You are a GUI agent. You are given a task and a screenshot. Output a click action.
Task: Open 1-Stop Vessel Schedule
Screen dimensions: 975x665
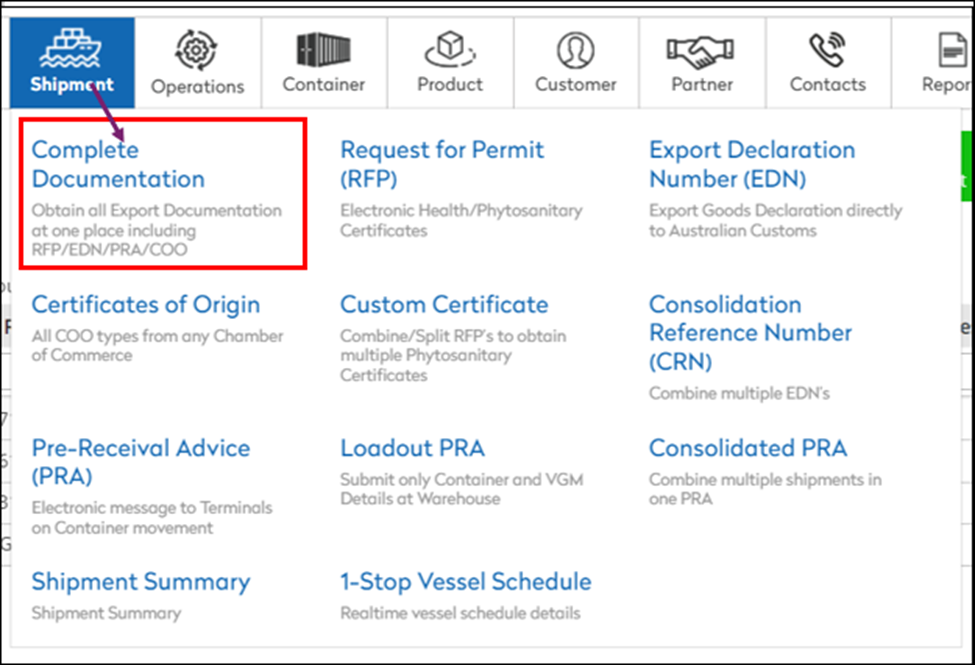pos(466,582)
